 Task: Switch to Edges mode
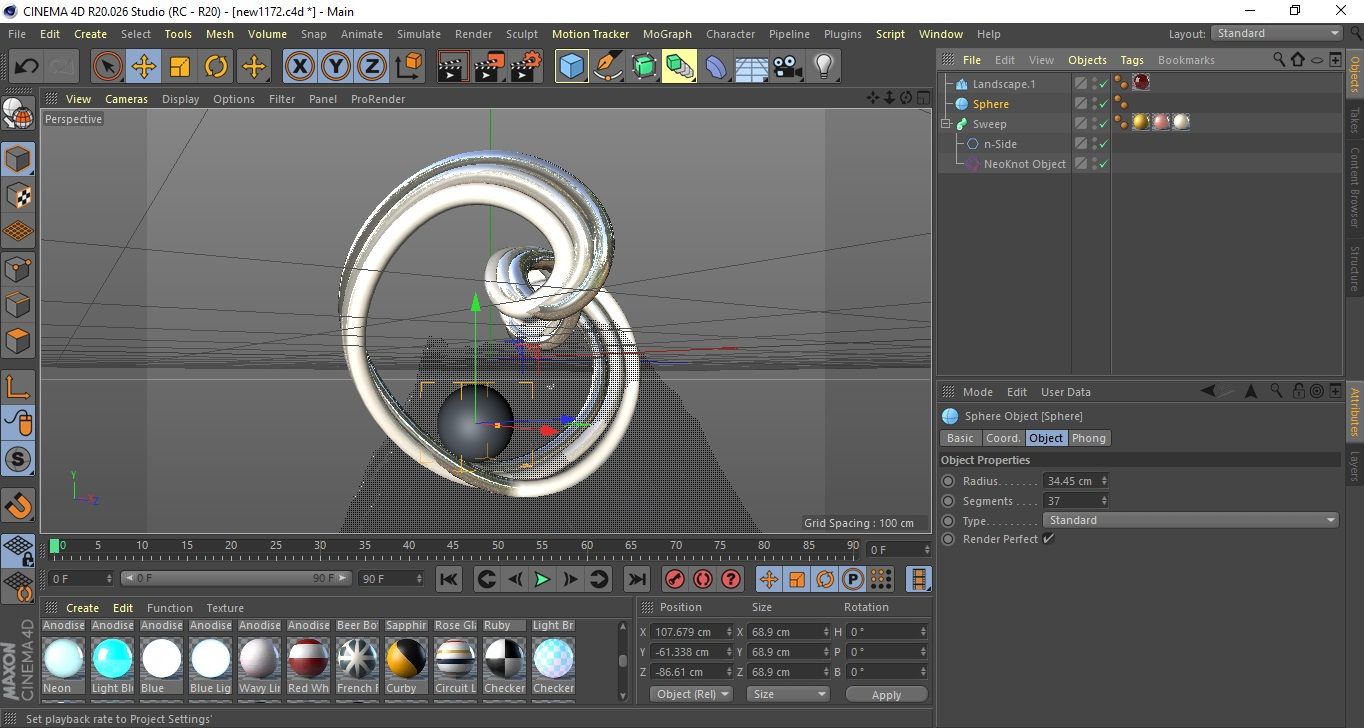pyautogui.click(x=18, y=305)
